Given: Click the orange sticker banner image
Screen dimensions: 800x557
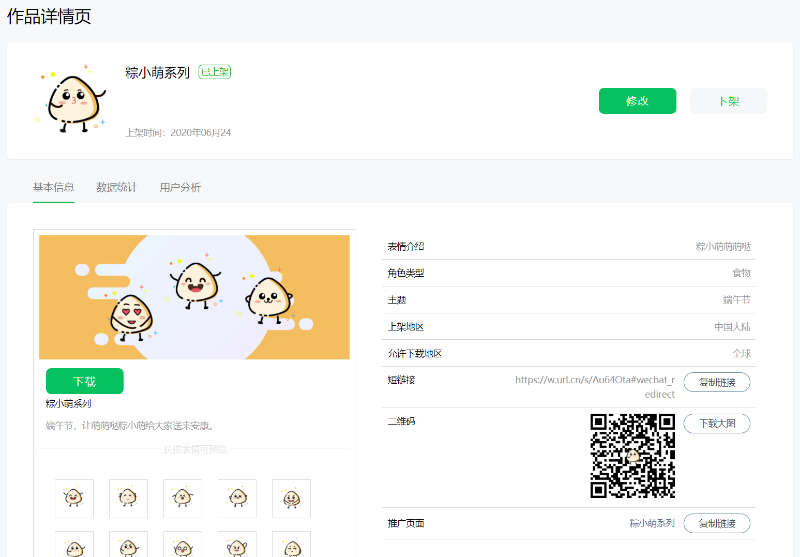Looking at the screenshot, I should pyautogui.click(x=194, y=297).
